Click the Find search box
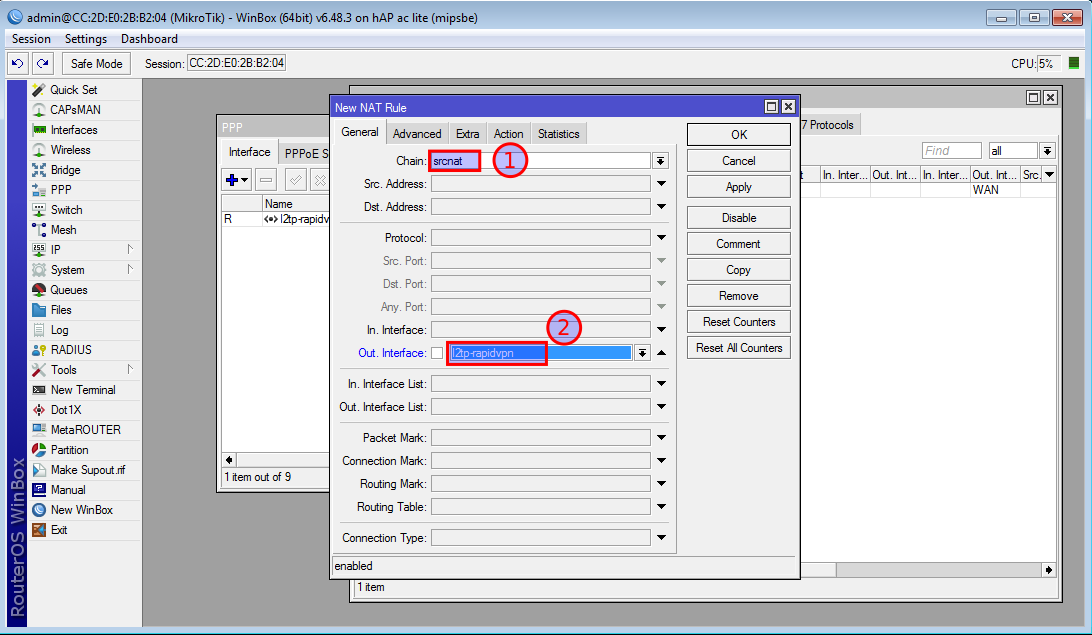1092x635 pixels. pyautogui.click(x=951, y=151)
